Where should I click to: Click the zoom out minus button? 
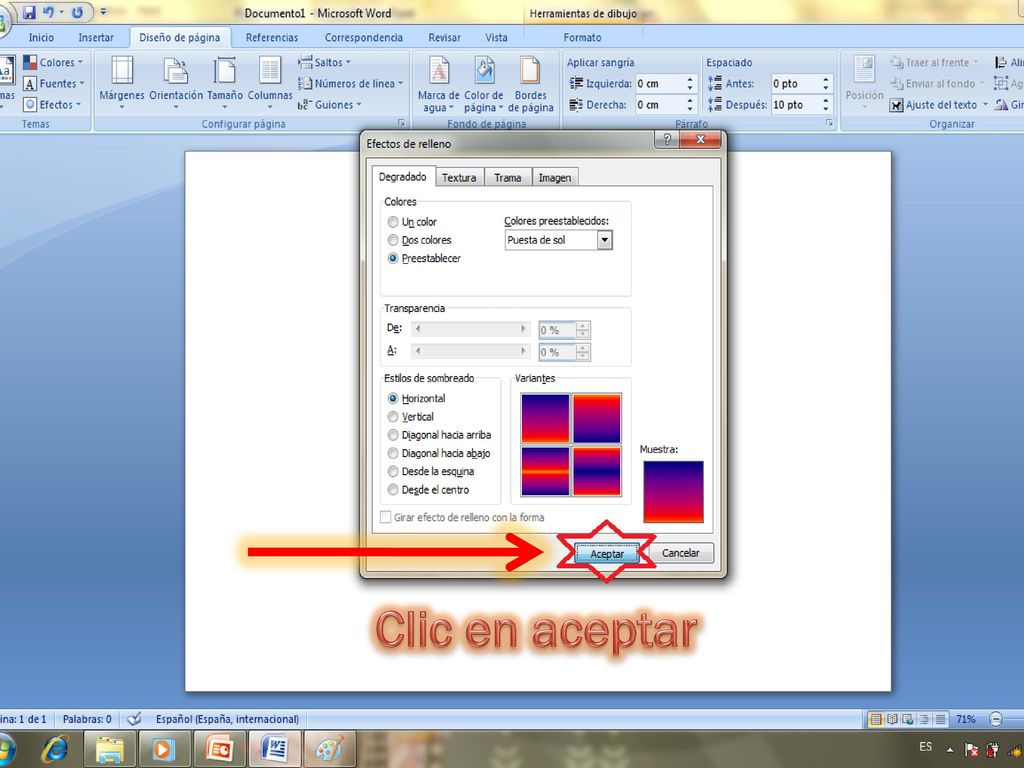[995, 719]
